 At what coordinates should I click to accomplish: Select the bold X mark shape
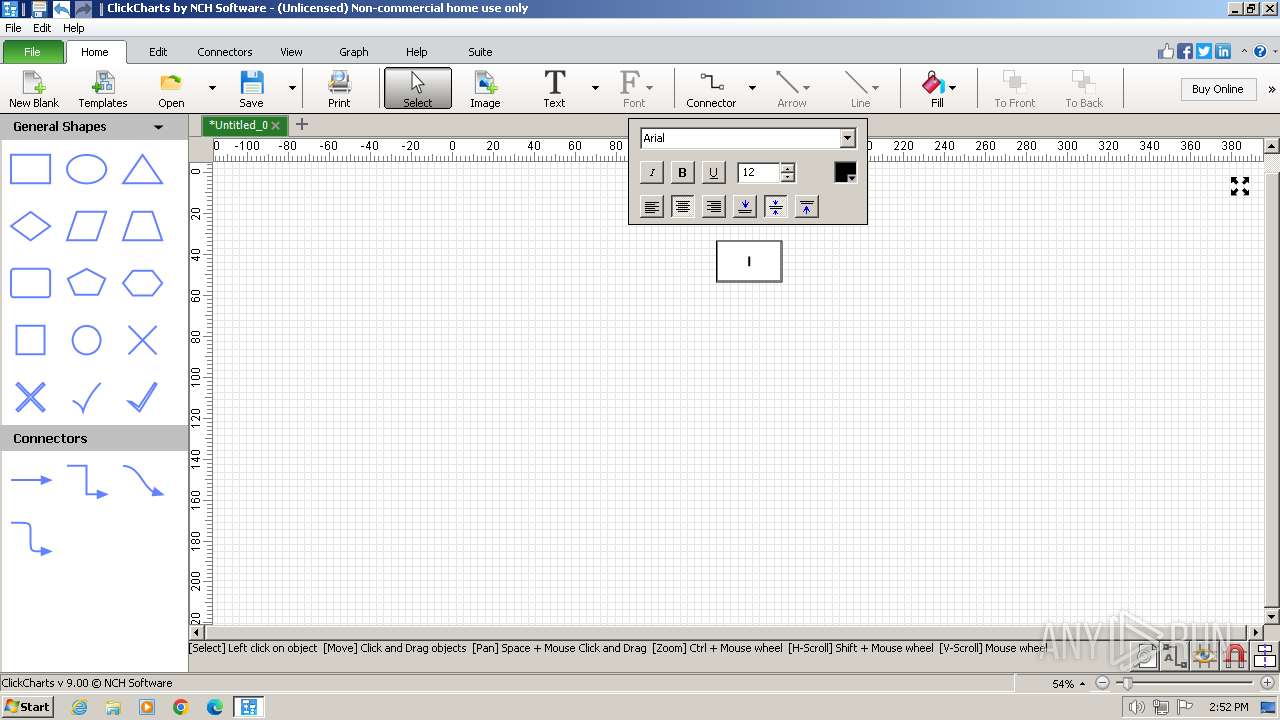click(x=30, y=397)
